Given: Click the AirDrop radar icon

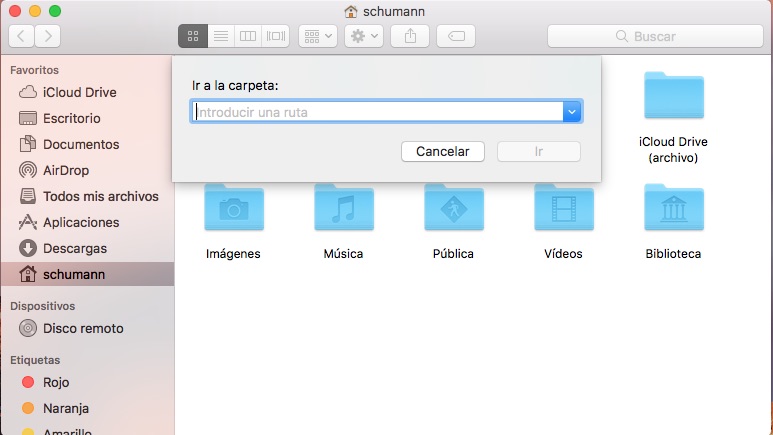Looking at the screenshot, I should (28, 170).
